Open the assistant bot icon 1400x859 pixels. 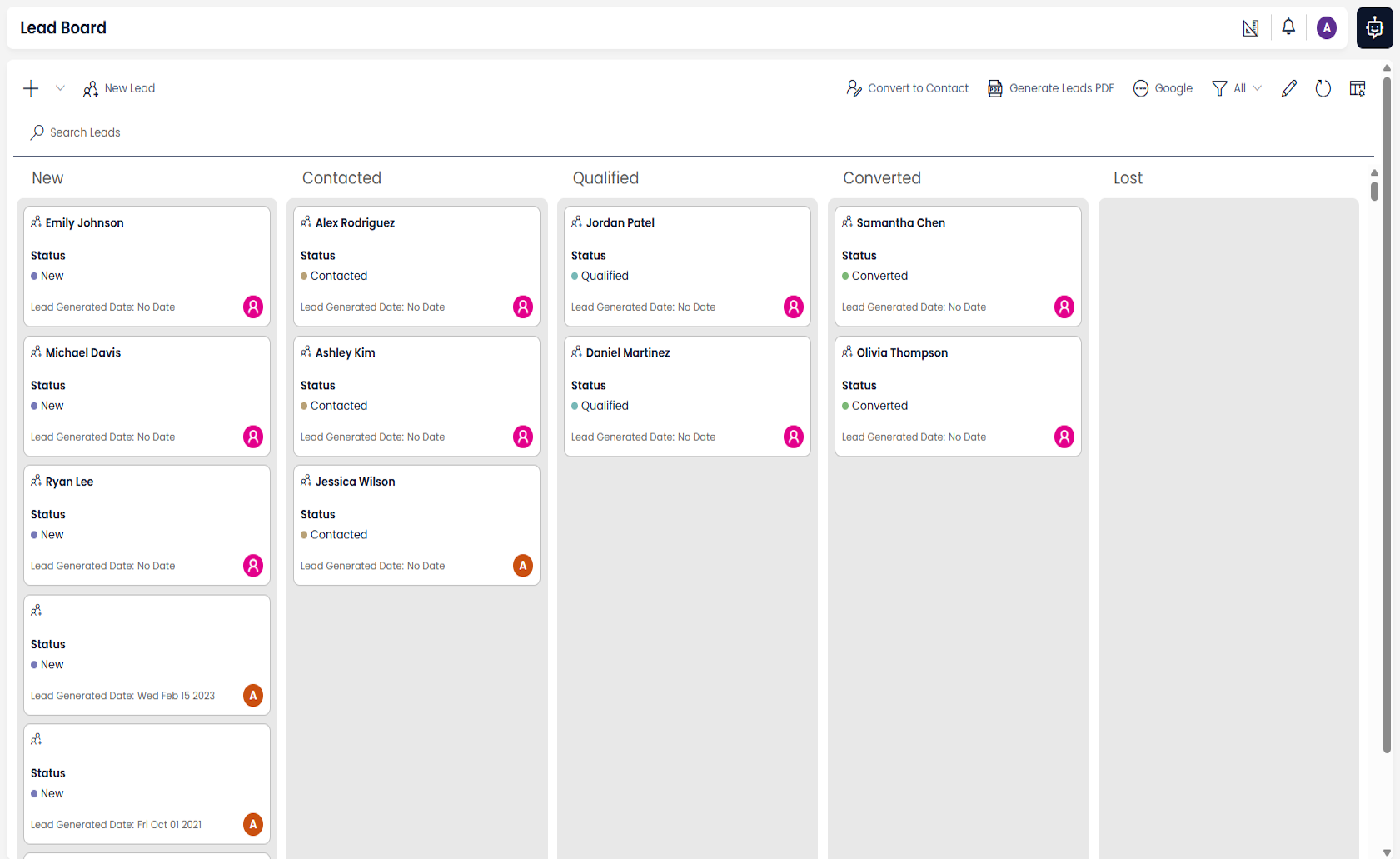point(1375,27)
